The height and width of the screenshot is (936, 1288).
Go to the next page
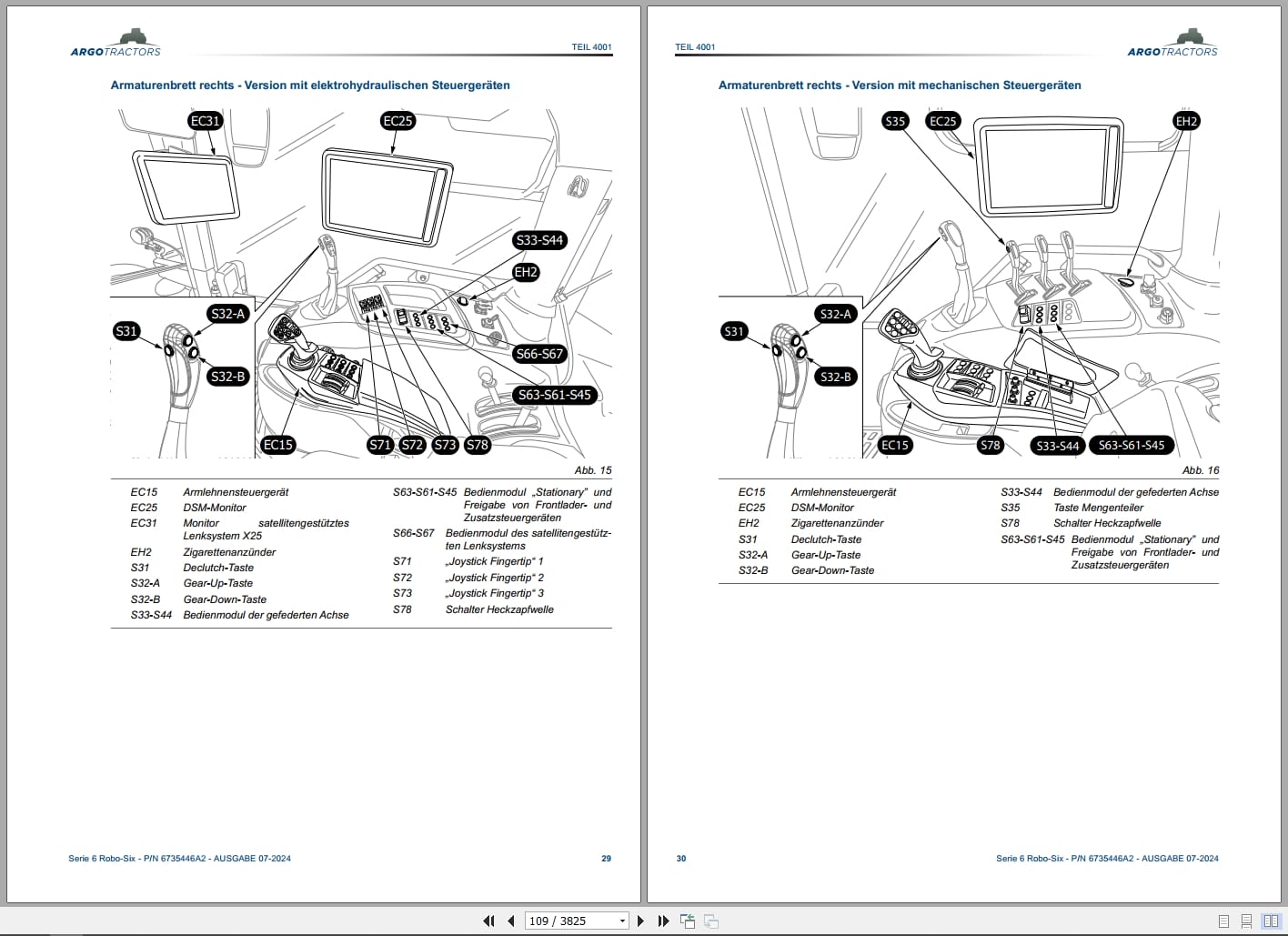coord(641,921)
